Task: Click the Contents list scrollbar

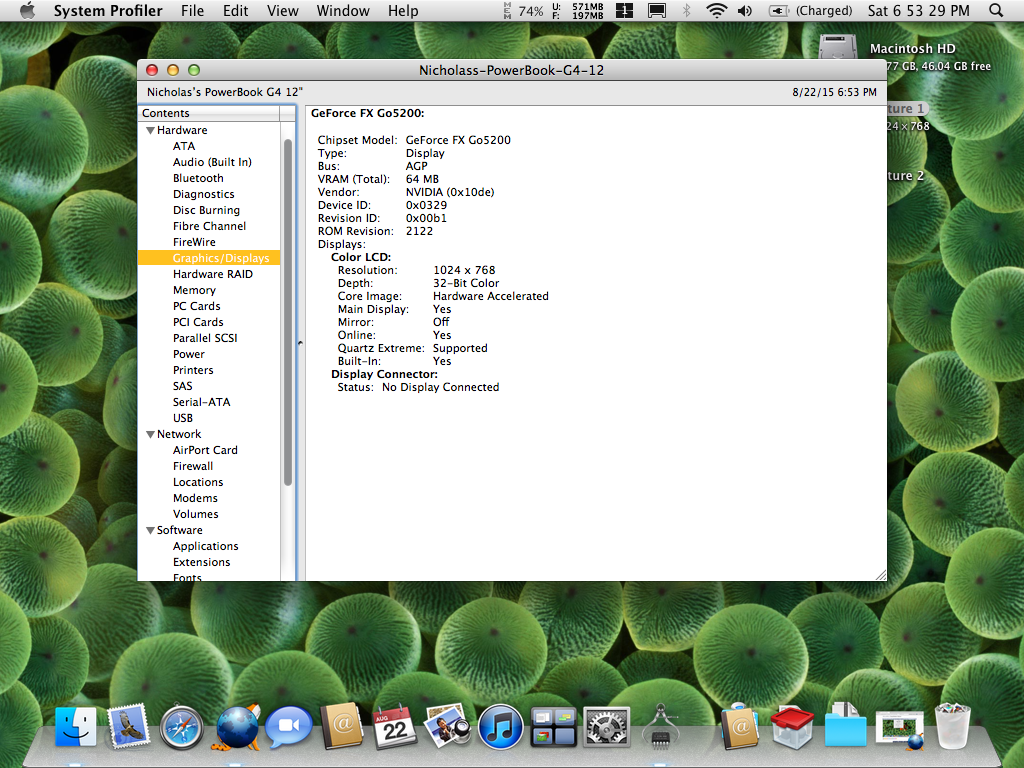Action: (288, 312)
